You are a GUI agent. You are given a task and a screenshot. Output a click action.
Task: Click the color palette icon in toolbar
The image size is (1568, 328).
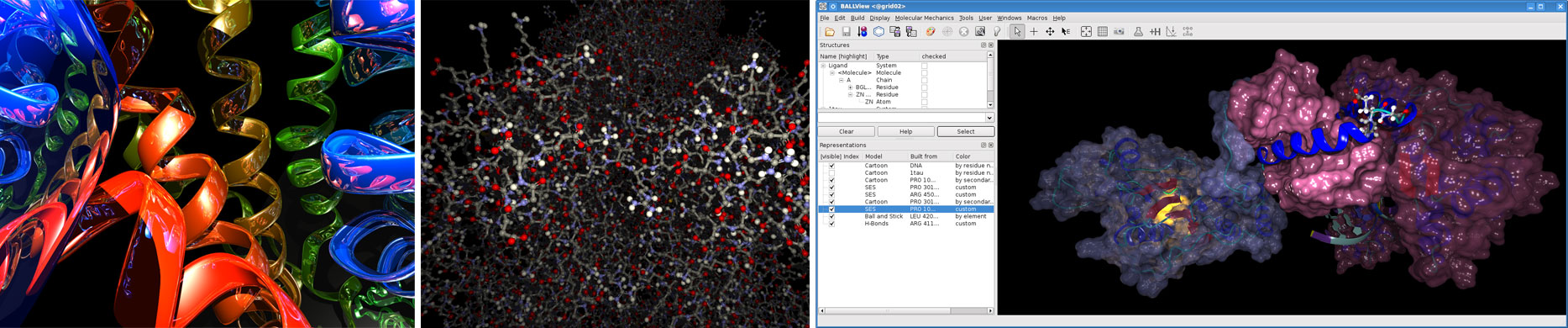tap(931, 32)
